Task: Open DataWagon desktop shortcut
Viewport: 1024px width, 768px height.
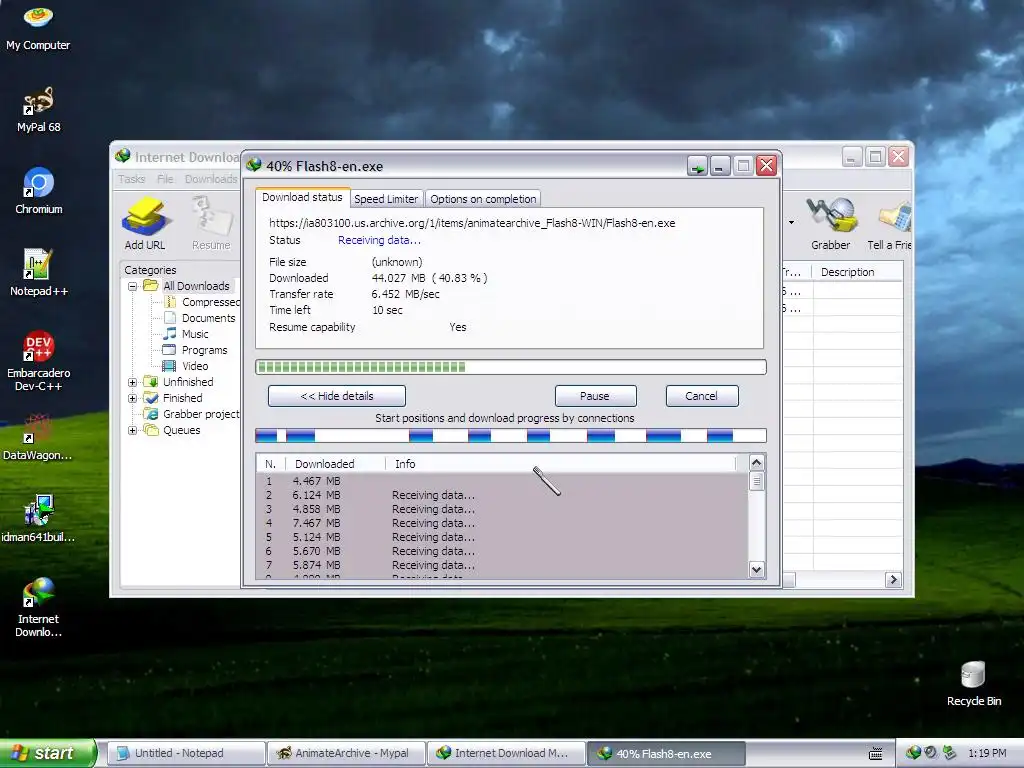Action: point(38,438)
